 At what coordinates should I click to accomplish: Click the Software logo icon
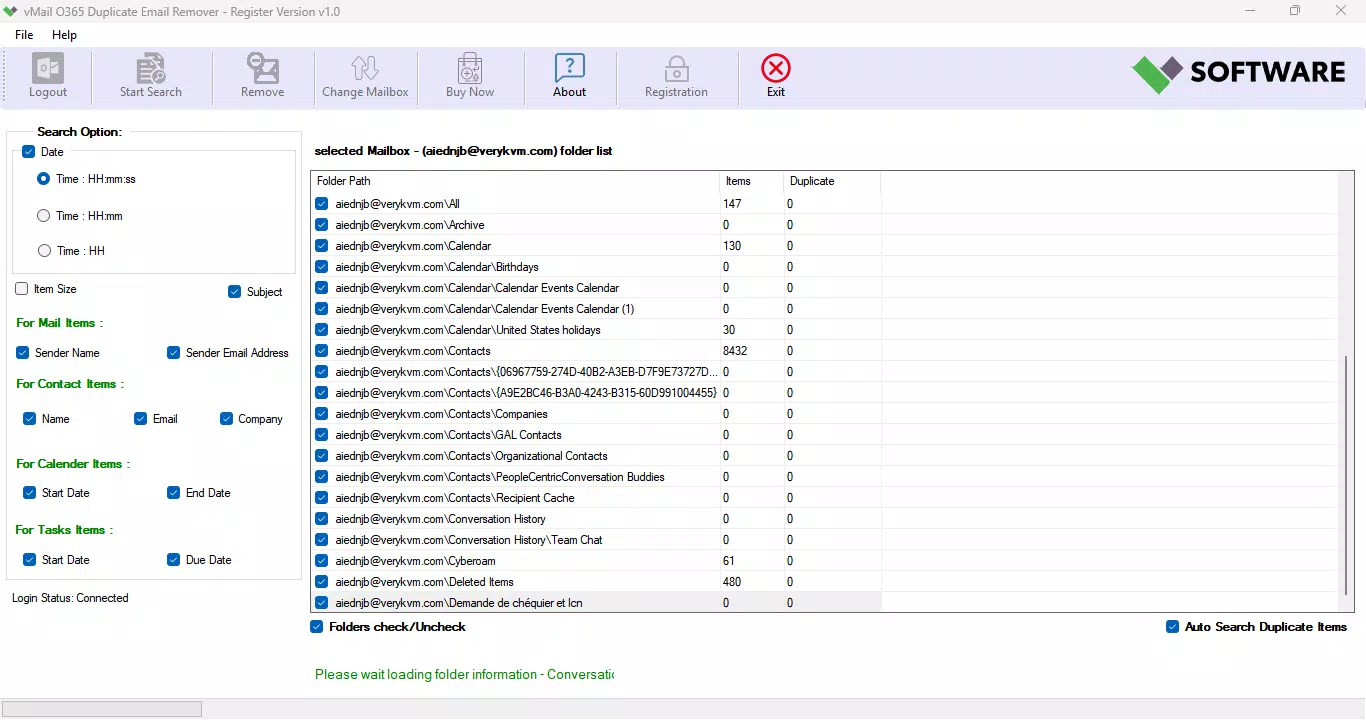tap(1157, 73)
